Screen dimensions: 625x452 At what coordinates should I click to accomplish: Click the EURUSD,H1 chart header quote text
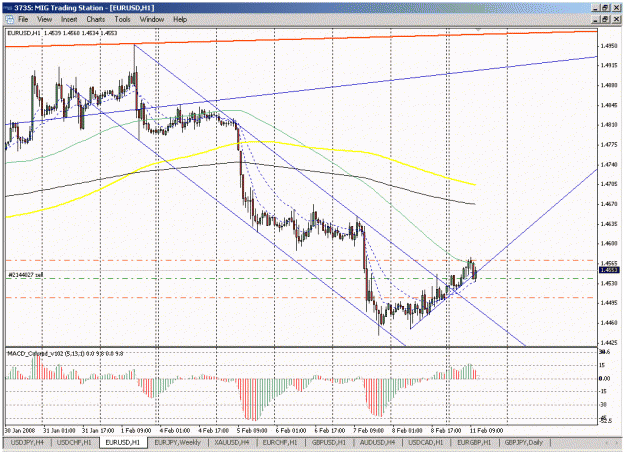[x=62, y=33]
